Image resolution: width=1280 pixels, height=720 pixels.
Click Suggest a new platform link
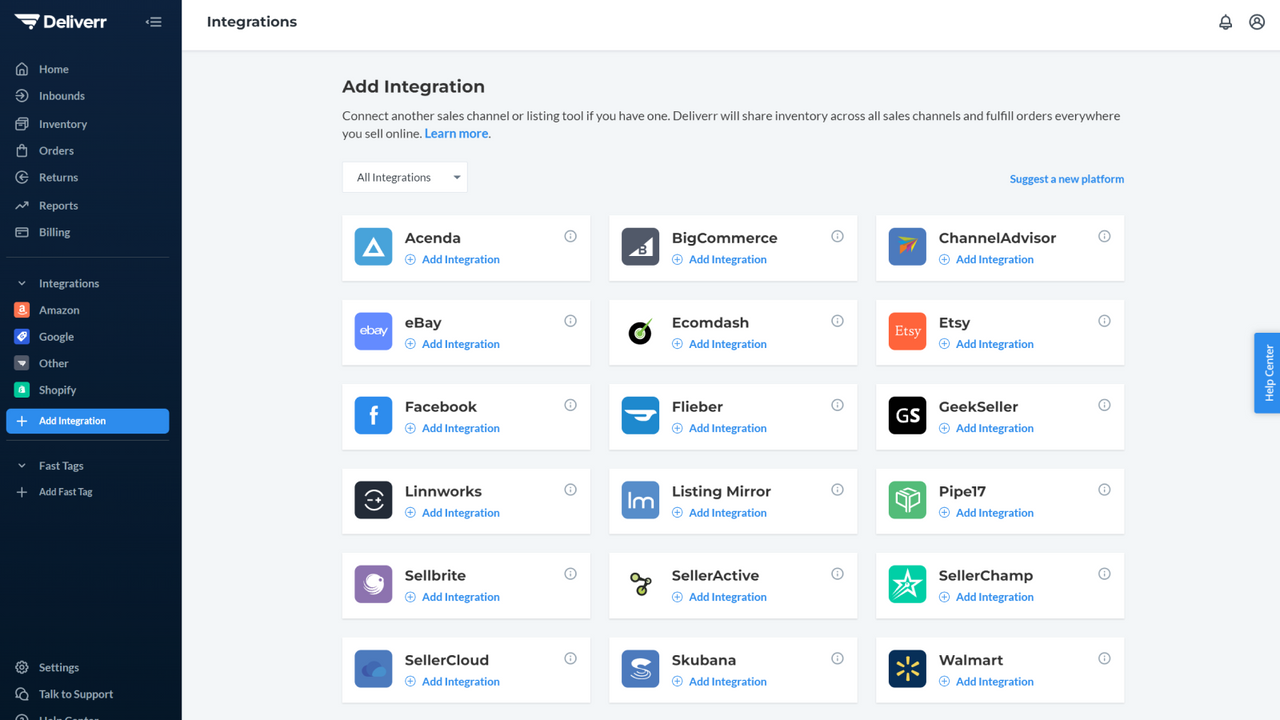point(1067,179)
